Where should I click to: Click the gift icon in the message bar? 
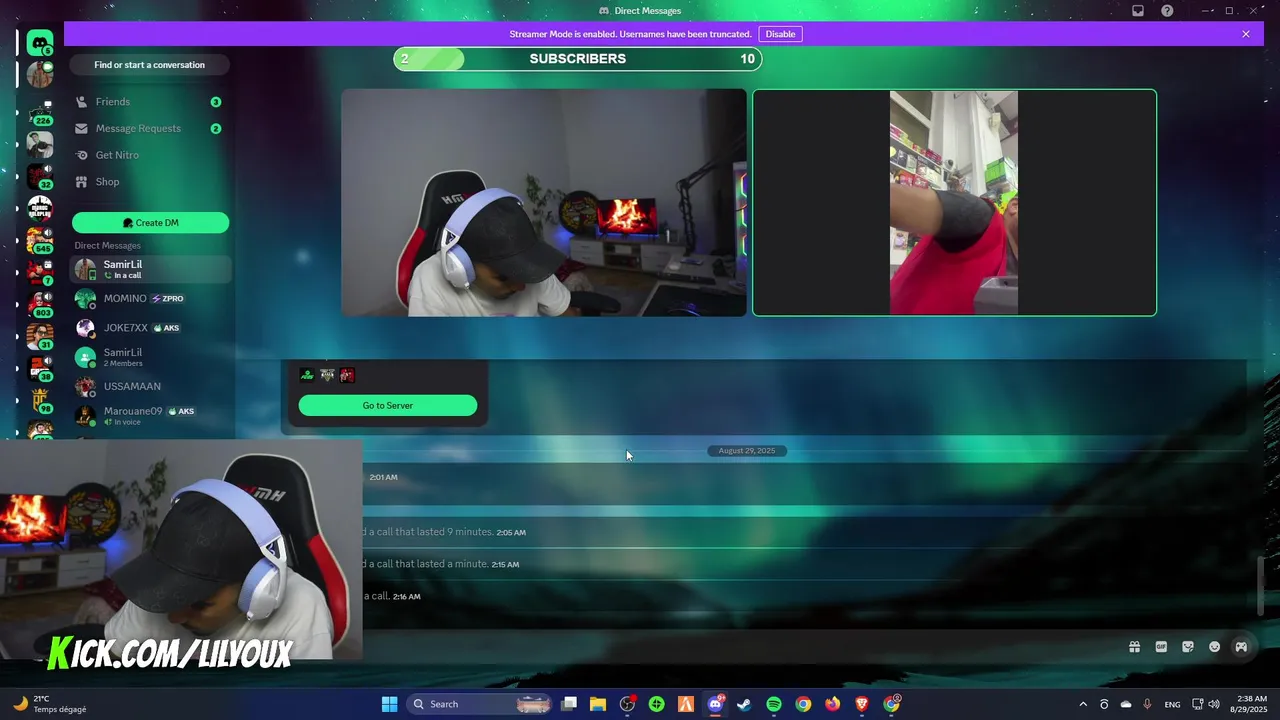[1134, 647]
